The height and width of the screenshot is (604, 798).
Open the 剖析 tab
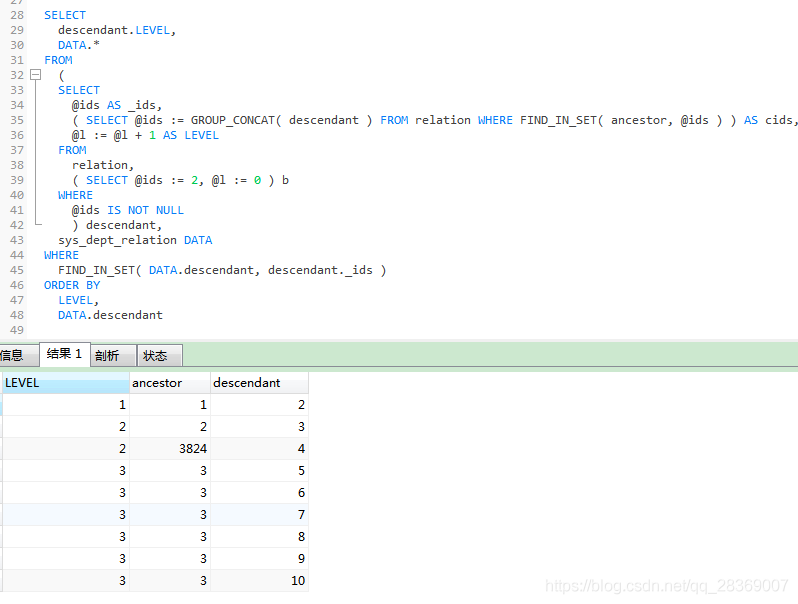coord(107,355)
